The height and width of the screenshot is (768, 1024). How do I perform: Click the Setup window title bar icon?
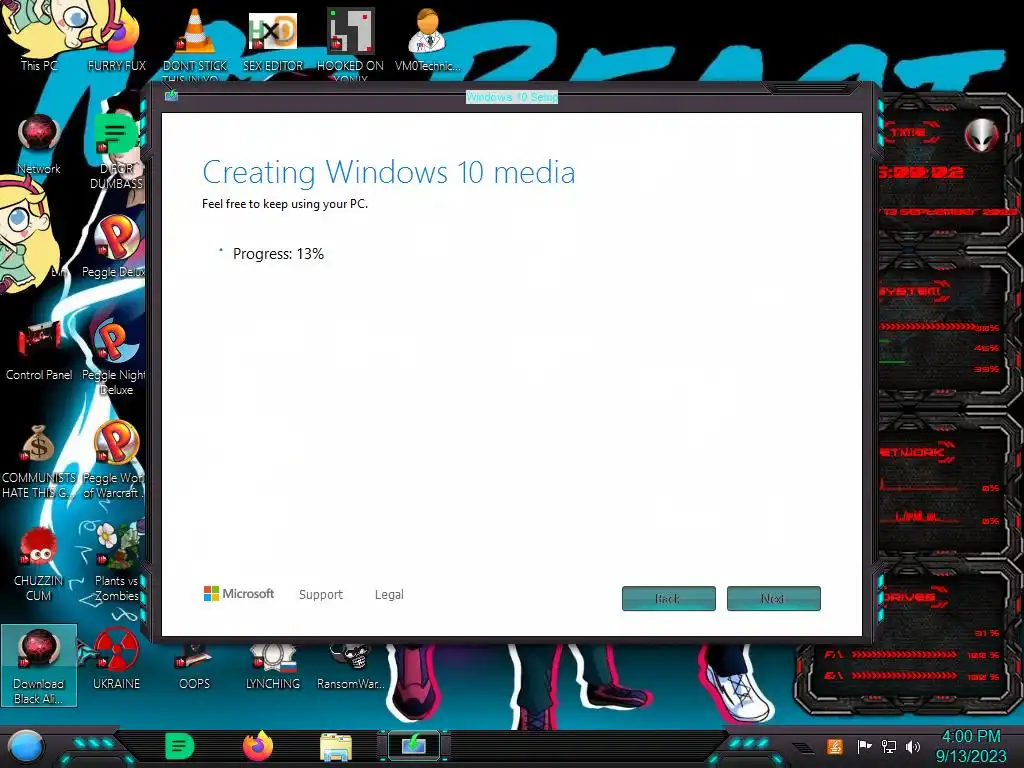tap(171, 95)
